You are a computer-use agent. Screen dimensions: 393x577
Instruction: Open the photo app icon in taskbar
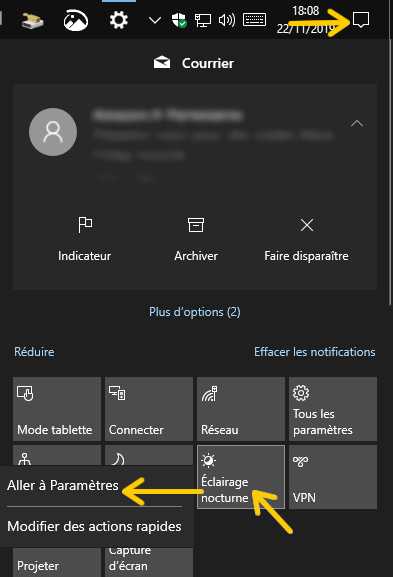[x=75, y=20]
